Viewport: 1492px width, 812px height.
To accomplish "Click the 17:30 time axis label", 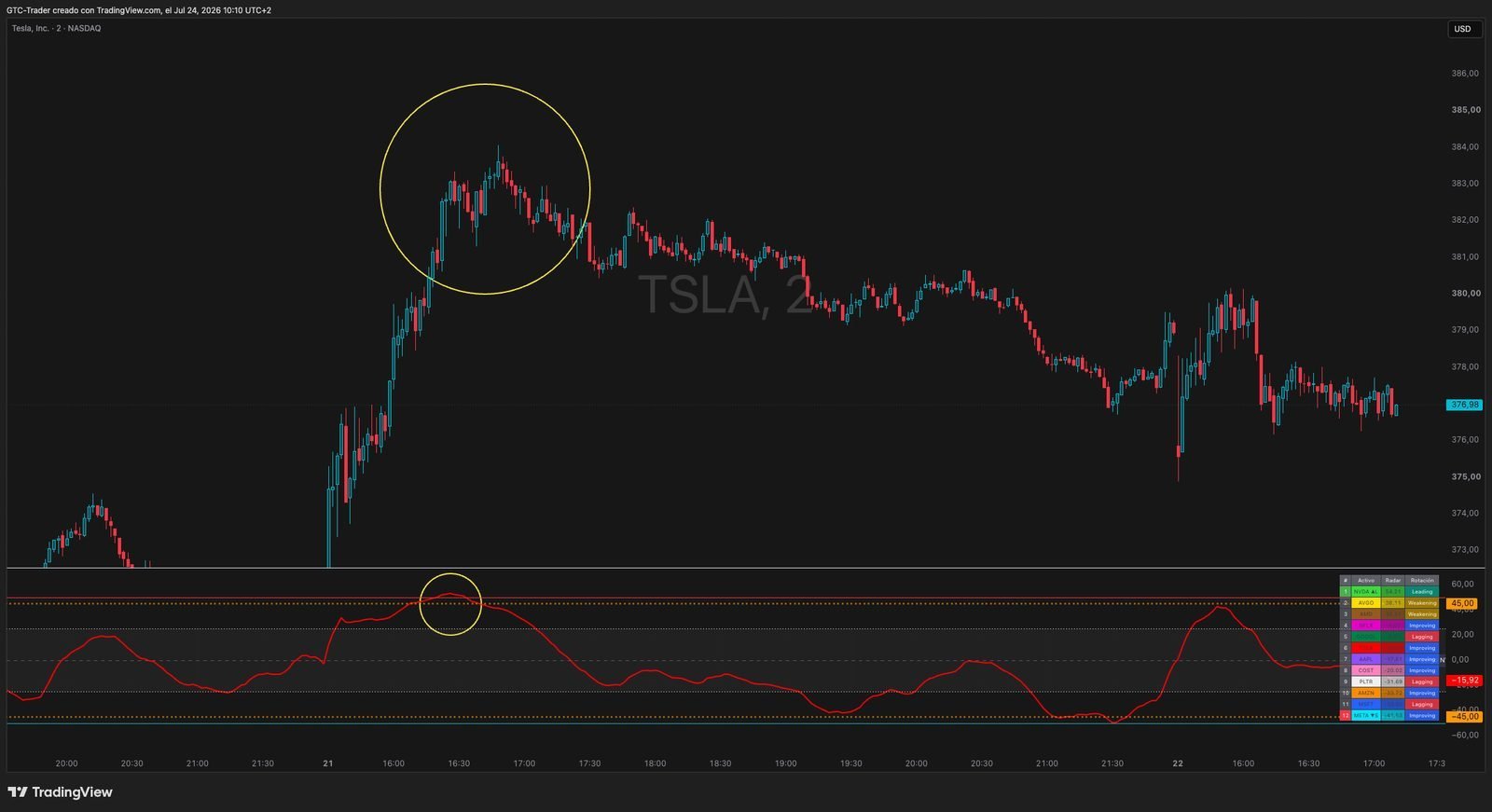I will pos(589,764).
